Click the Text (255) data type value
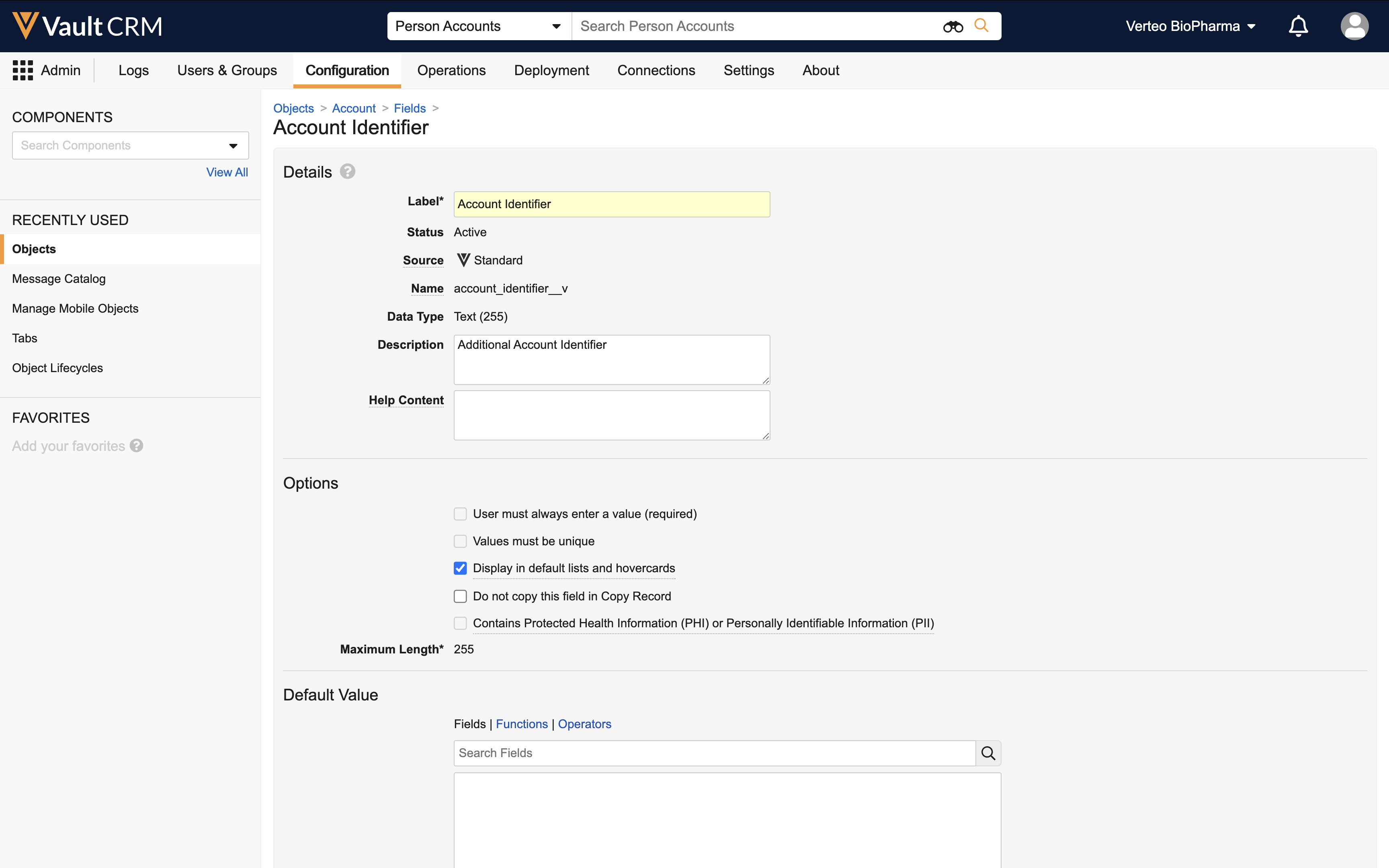1389x868 pixels. click(x=480, y=316)
